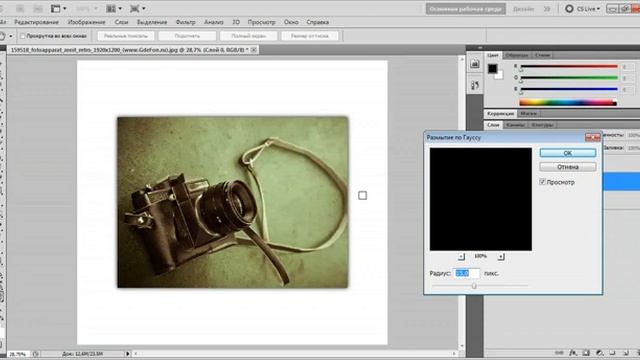
Task: Pick a color from the spectrum ramp
Action: pos(567,102)
